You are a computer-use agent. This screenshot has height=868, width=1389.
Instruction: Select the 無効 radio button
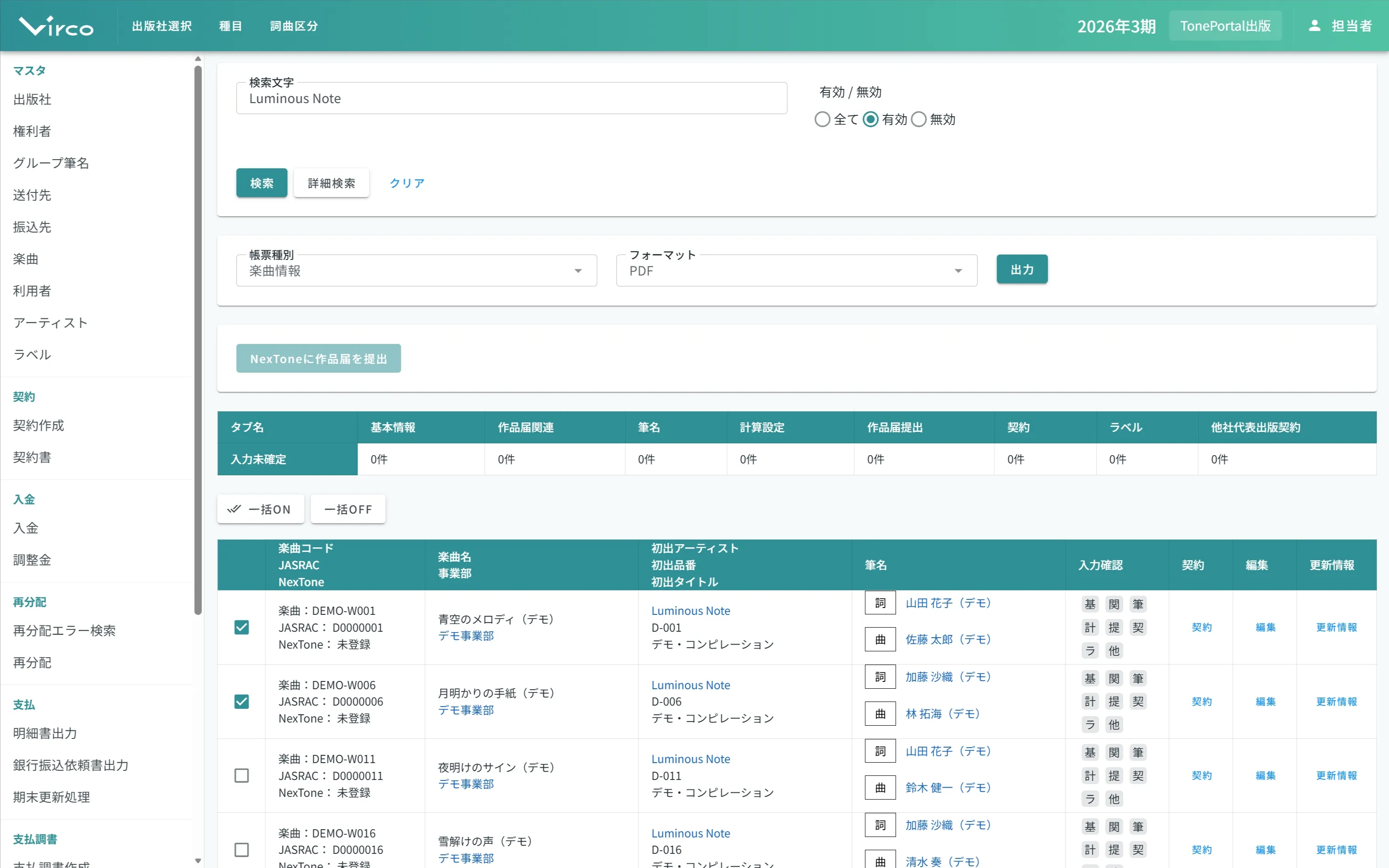click(x=919, y=120)
